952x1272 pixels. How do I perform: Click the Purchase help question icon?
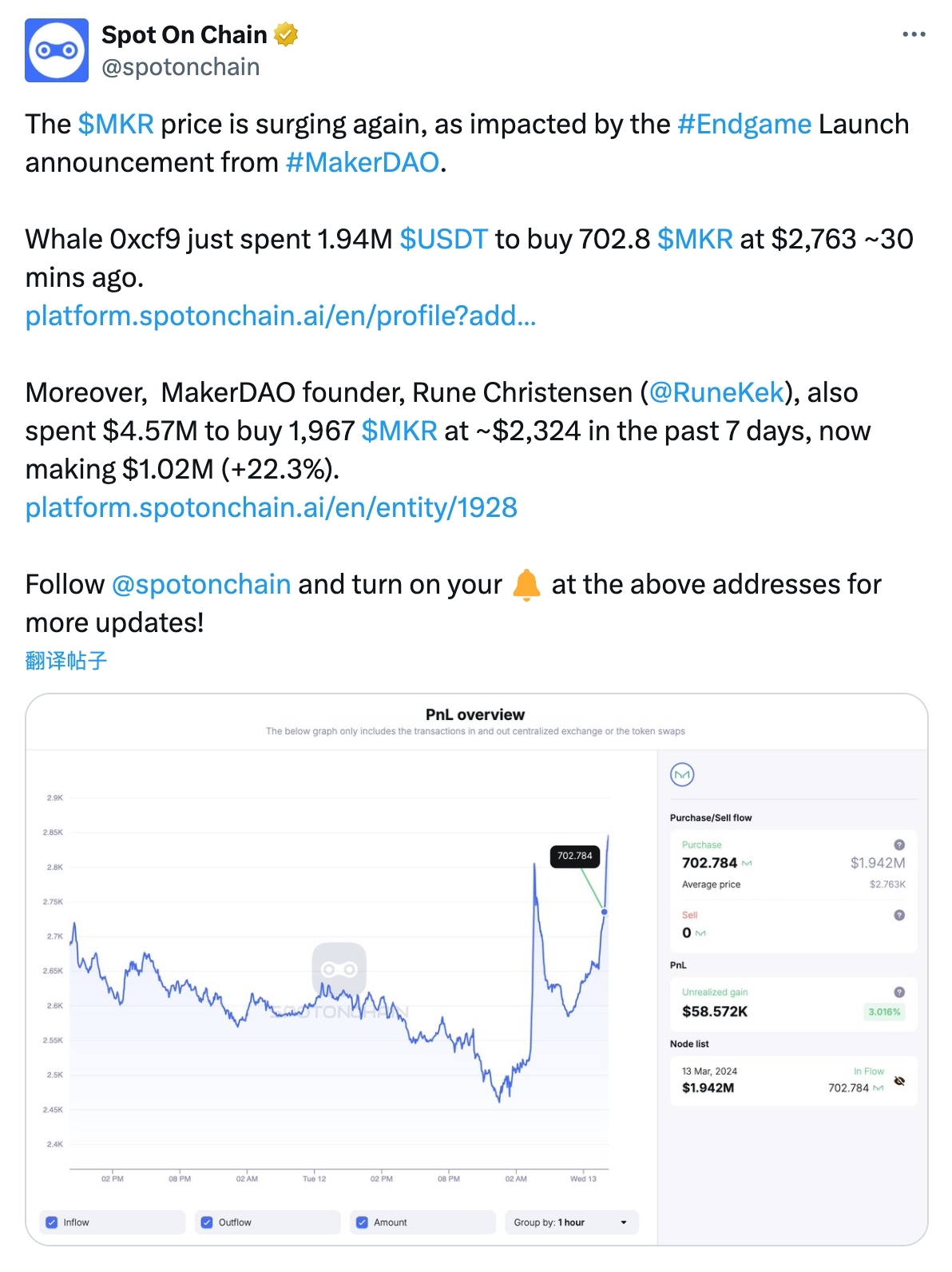899,845
